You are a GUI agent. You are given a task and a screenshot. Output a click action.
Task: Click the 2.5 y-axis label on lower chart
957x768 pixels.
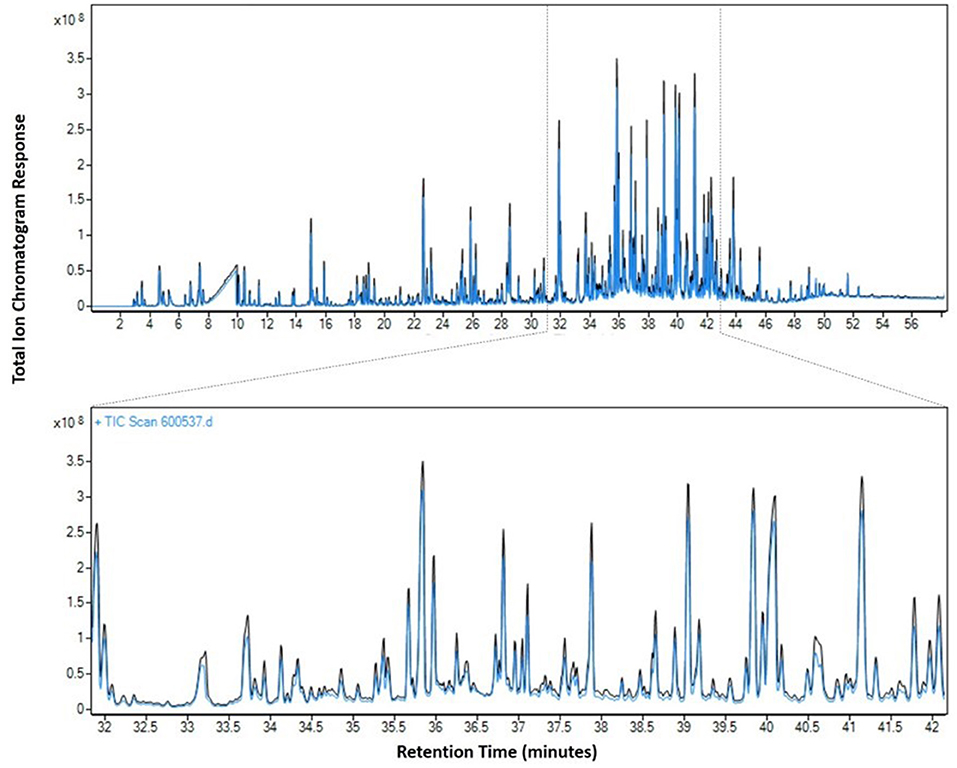click(75, 532)
